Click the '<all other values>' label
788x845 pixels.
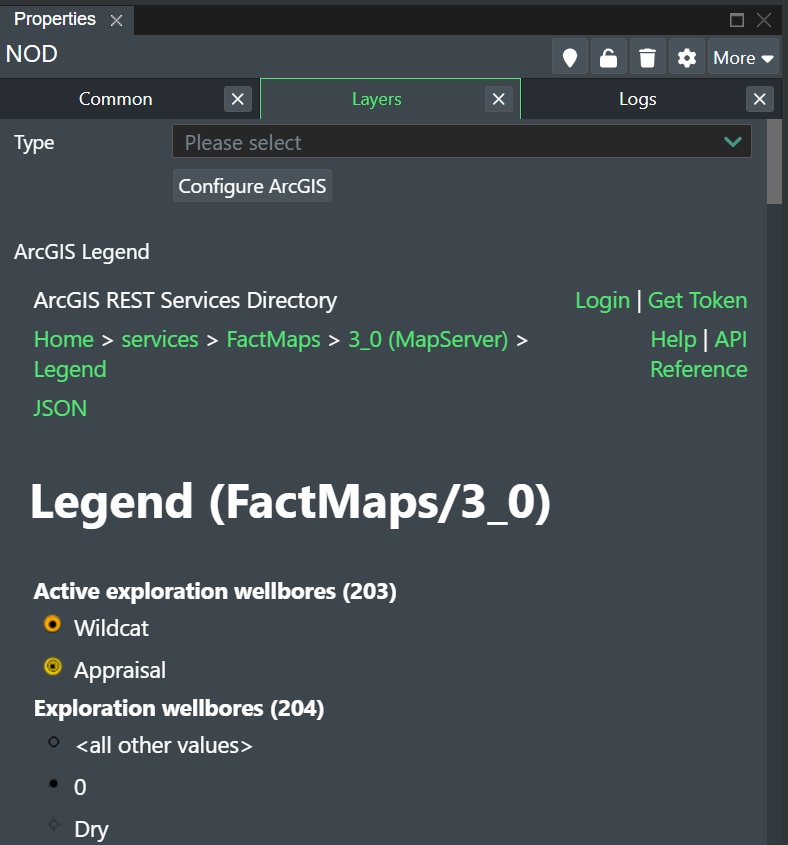click(163, 746)
